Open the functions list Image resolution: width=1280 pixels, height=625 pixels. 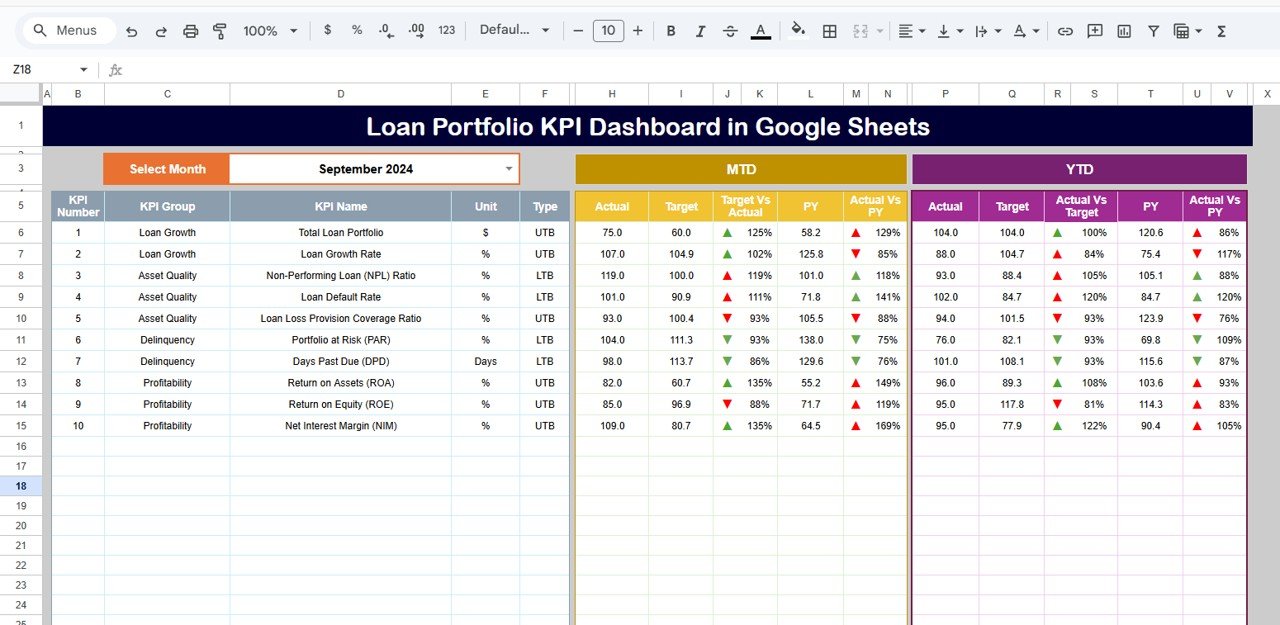point(1220,31)
